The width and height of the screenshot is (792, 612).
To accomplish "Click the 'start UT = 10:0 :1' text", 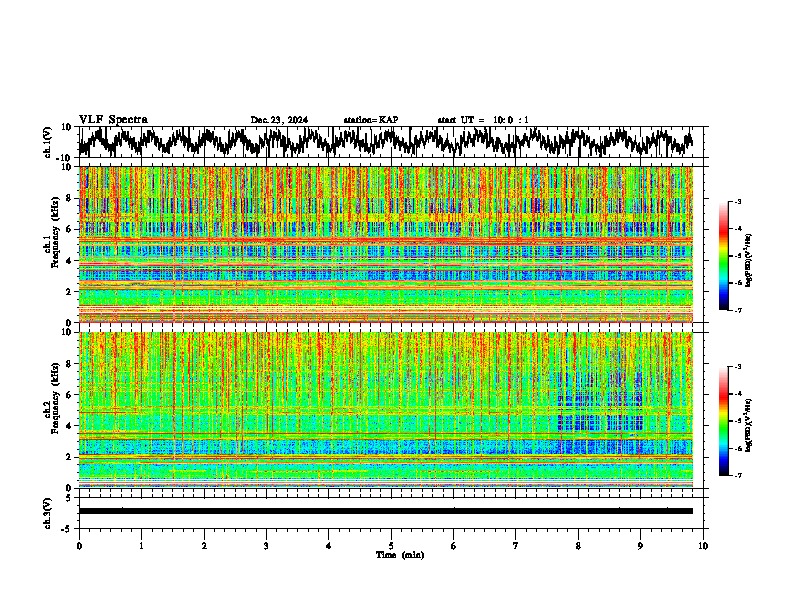I will point(483,120).
